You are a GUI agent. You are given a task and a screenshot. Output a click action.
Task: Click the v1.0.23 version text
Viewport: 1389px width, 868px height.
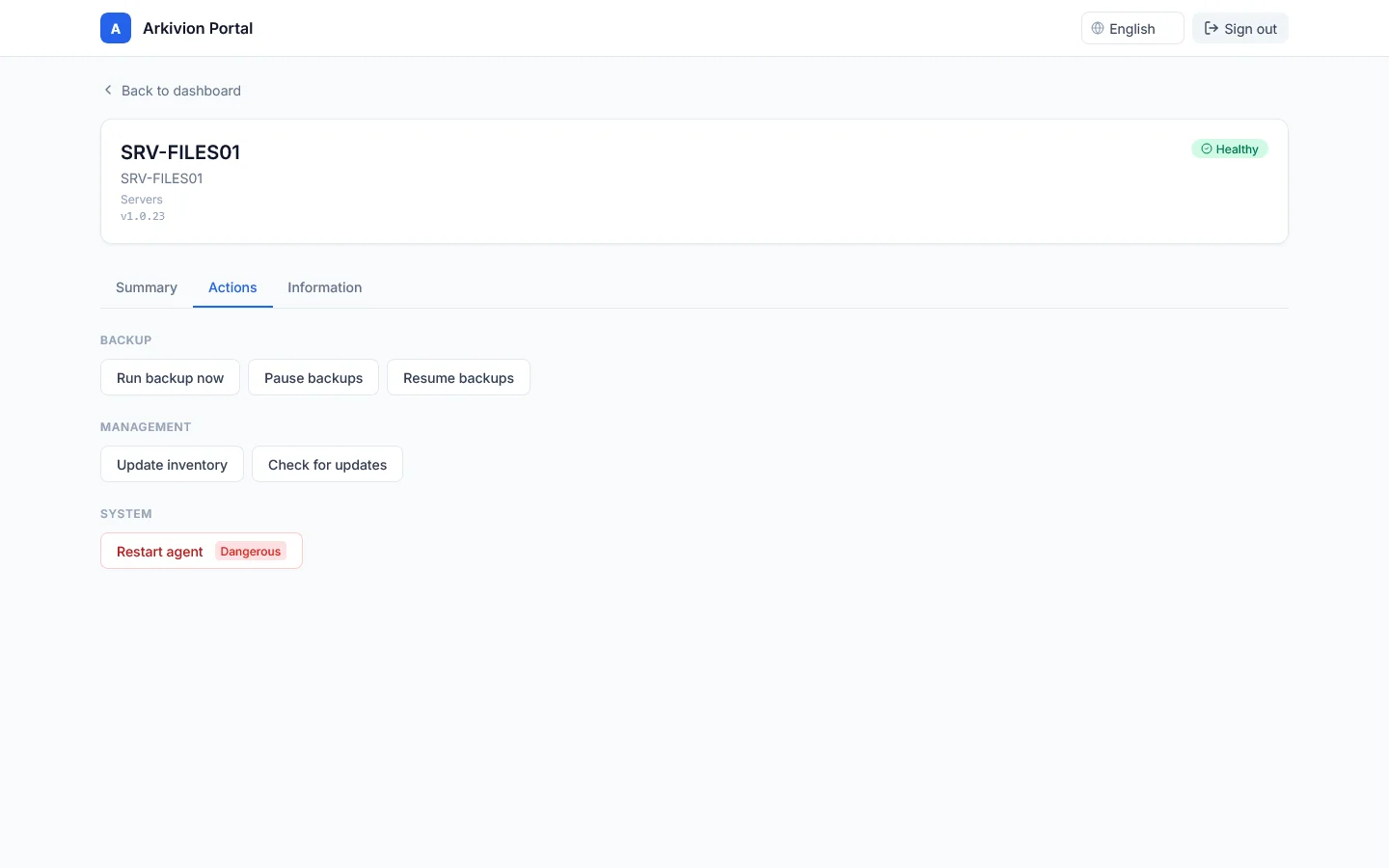tap(143, 216)
